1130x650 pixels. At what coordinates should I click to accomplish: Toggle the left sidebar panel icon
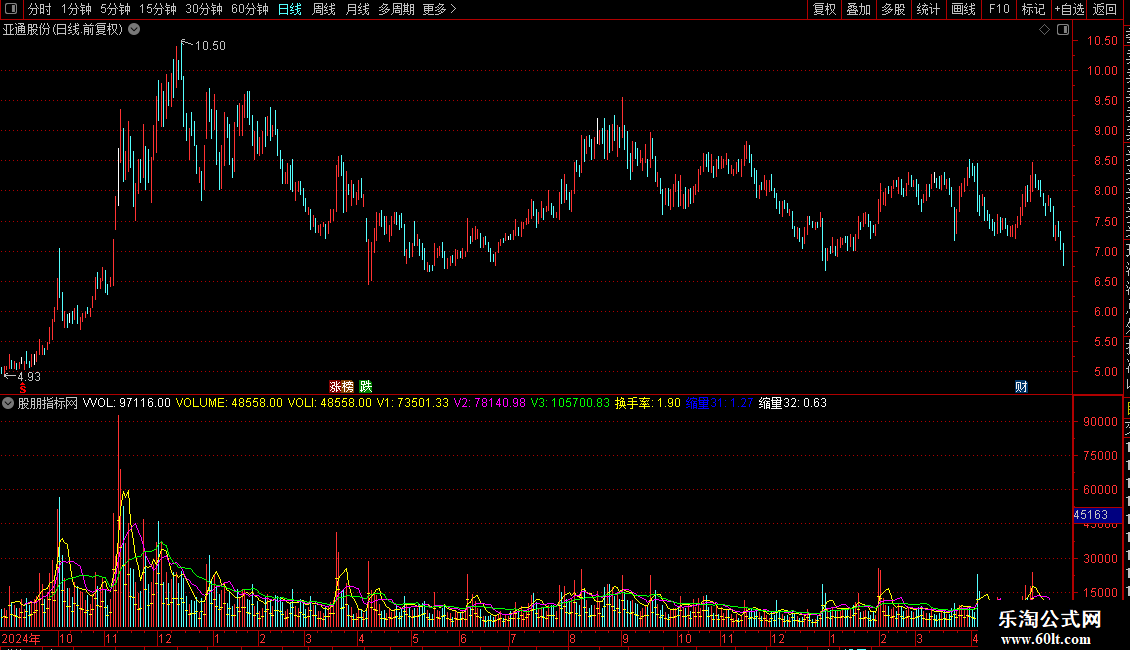point(11,9)
